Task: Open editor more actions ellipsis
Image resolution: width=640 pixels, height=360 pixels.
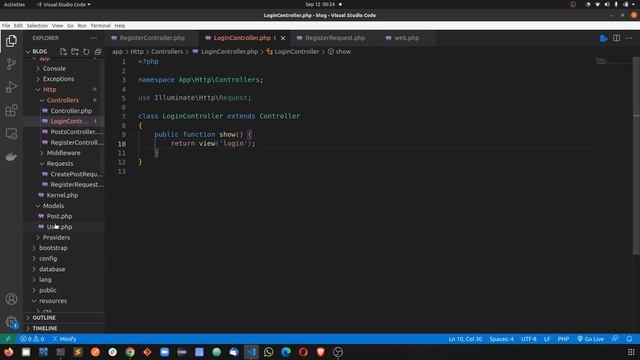Action: [629, 38]
